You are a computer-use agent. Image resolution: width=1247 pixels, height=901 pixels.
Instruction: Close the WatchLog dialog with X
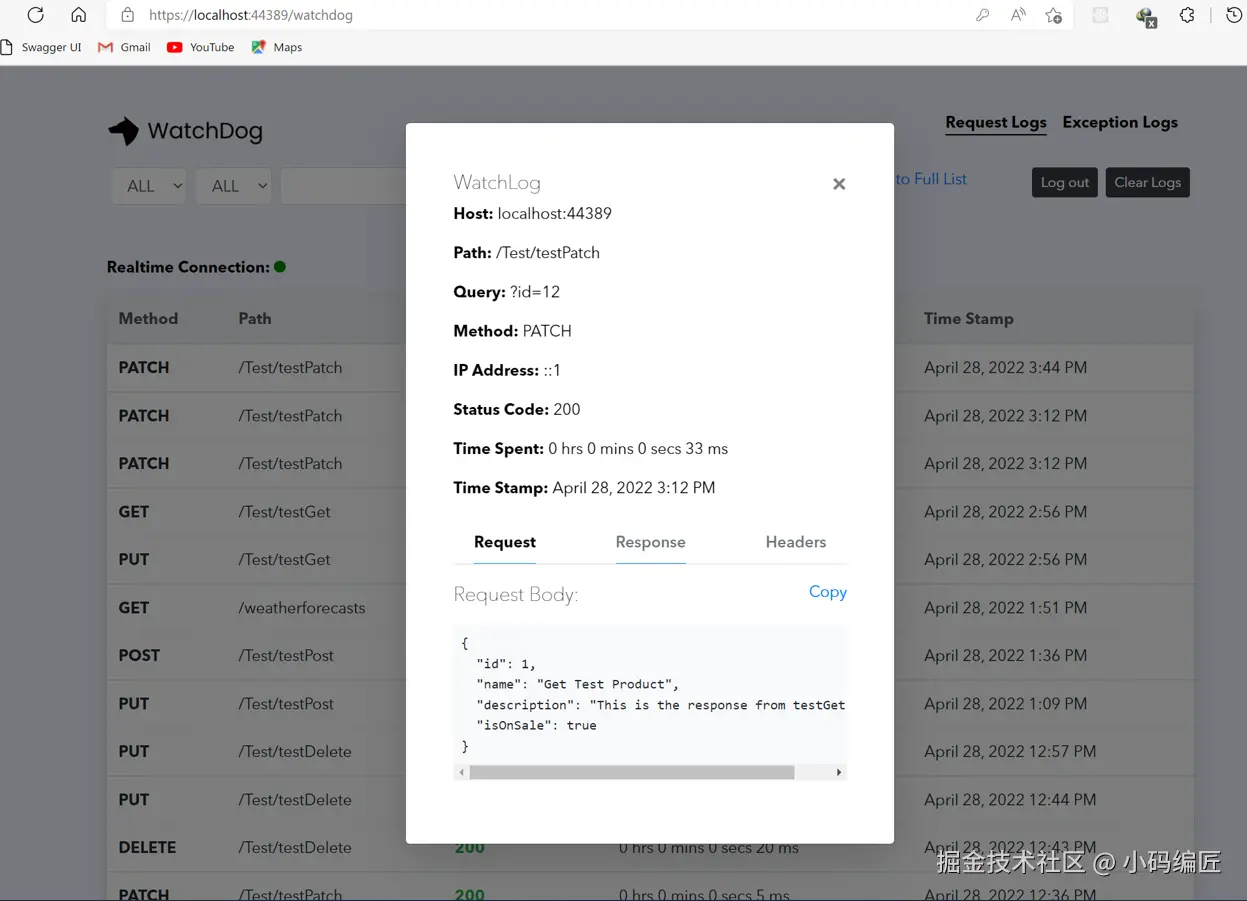pos(839,184)
